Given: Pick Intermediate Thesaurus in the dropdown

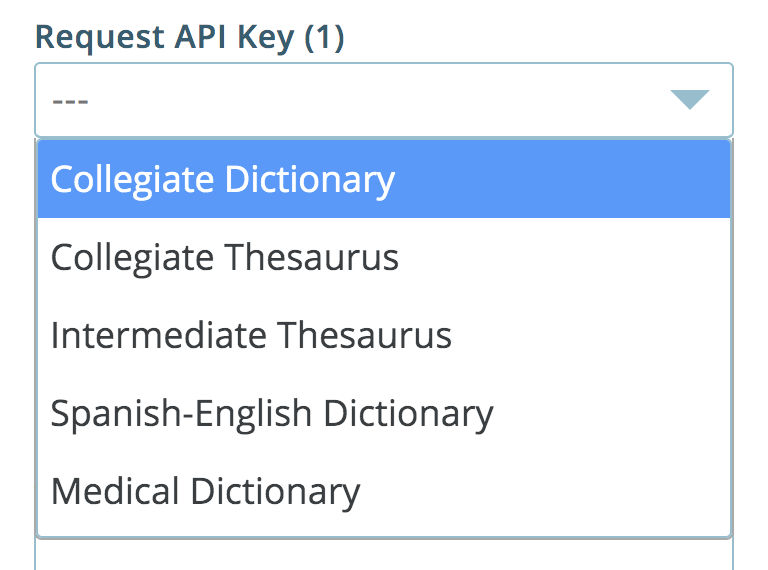Looking at the screenshot, I should click(x=384, y=335).
